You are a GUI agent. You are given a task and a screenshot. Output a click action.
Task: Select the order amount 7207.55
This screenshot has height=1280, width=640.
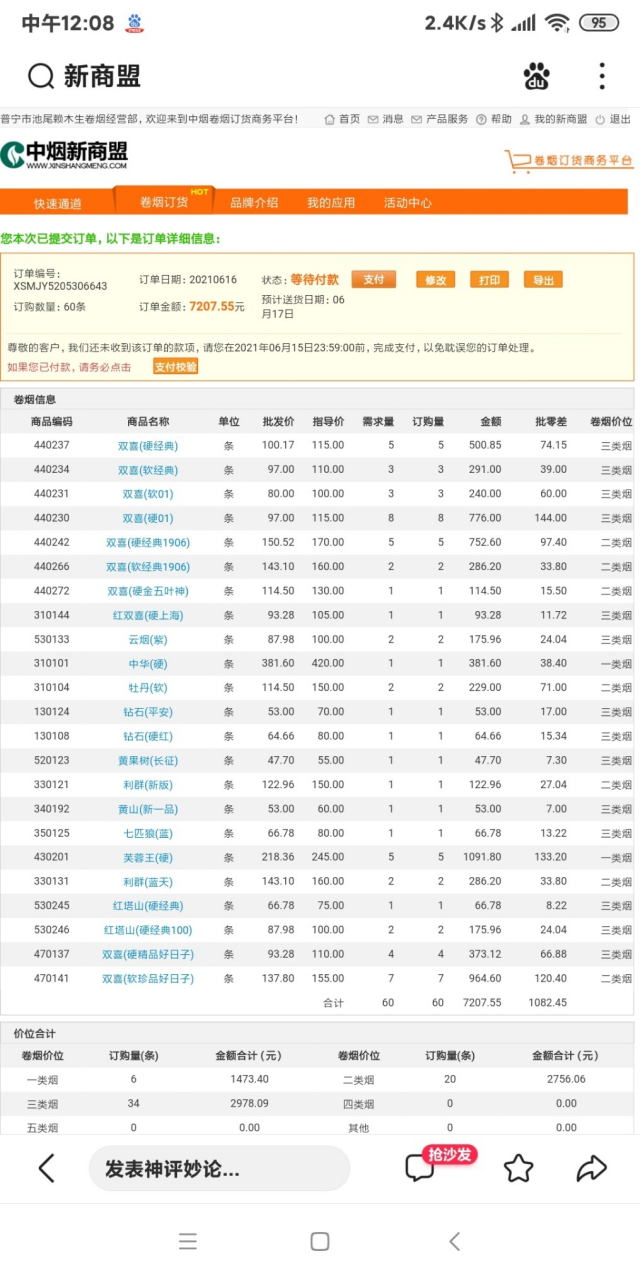(211, 307)
